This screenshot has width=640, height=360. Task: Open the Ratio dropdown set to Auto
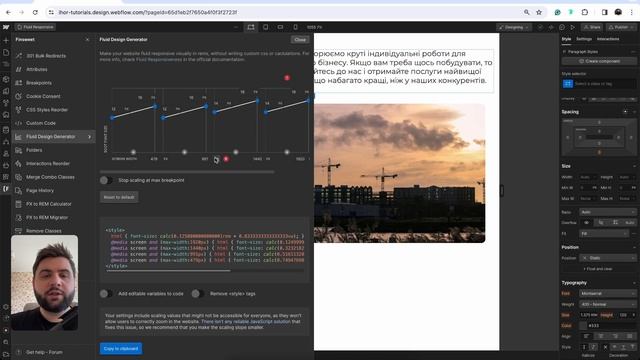tap(607, 212)
